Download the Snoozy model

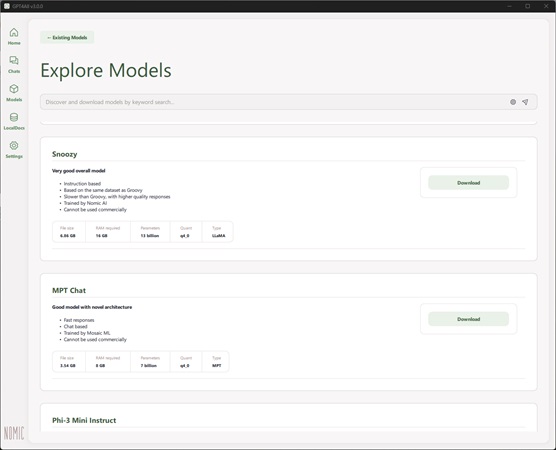468,183
